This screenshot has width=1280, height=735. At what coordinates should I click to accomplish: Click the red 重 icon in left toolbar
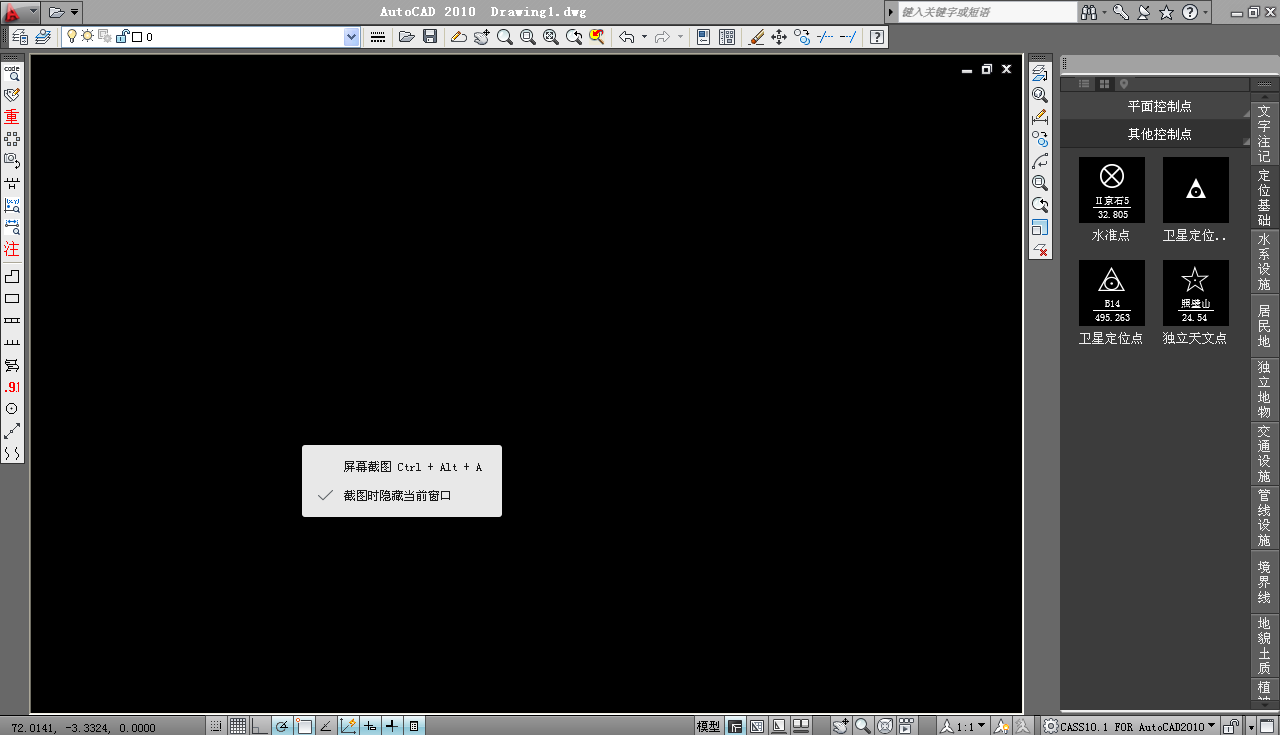click(12, 116)
